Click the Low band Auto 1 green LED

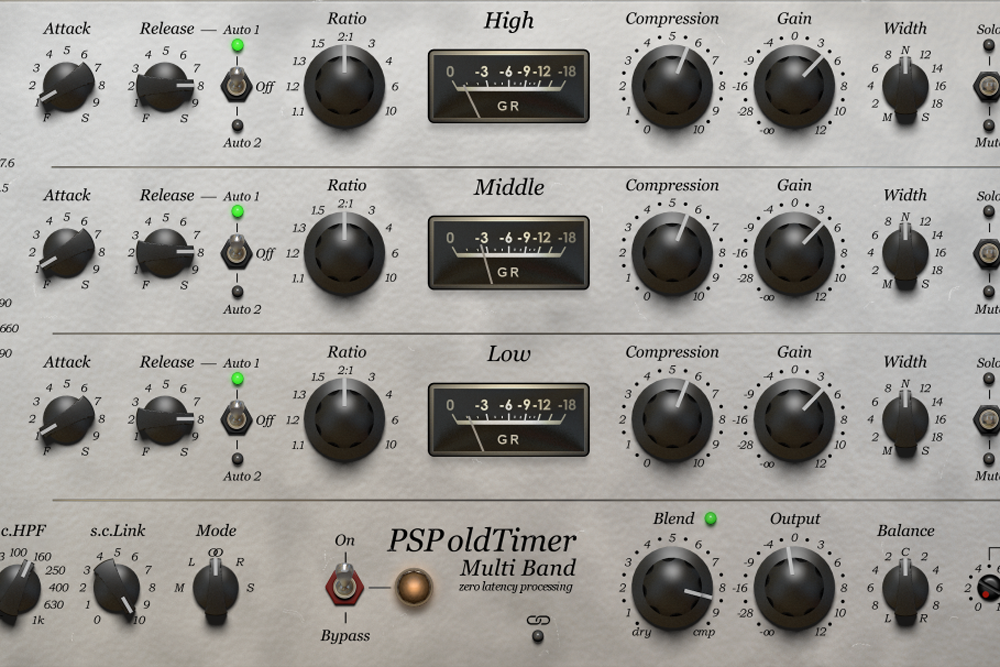pyautogui.click(x=237, y=379)
